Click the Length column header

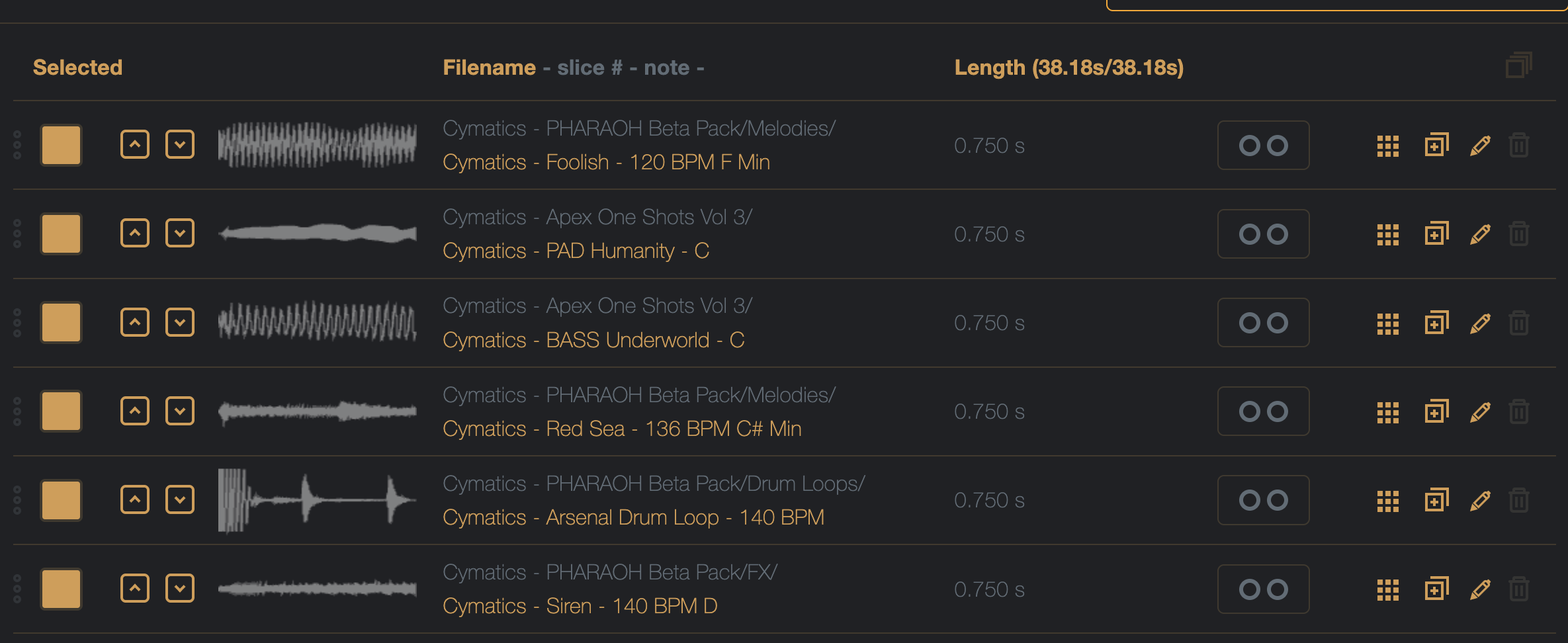pos(1068,67)
